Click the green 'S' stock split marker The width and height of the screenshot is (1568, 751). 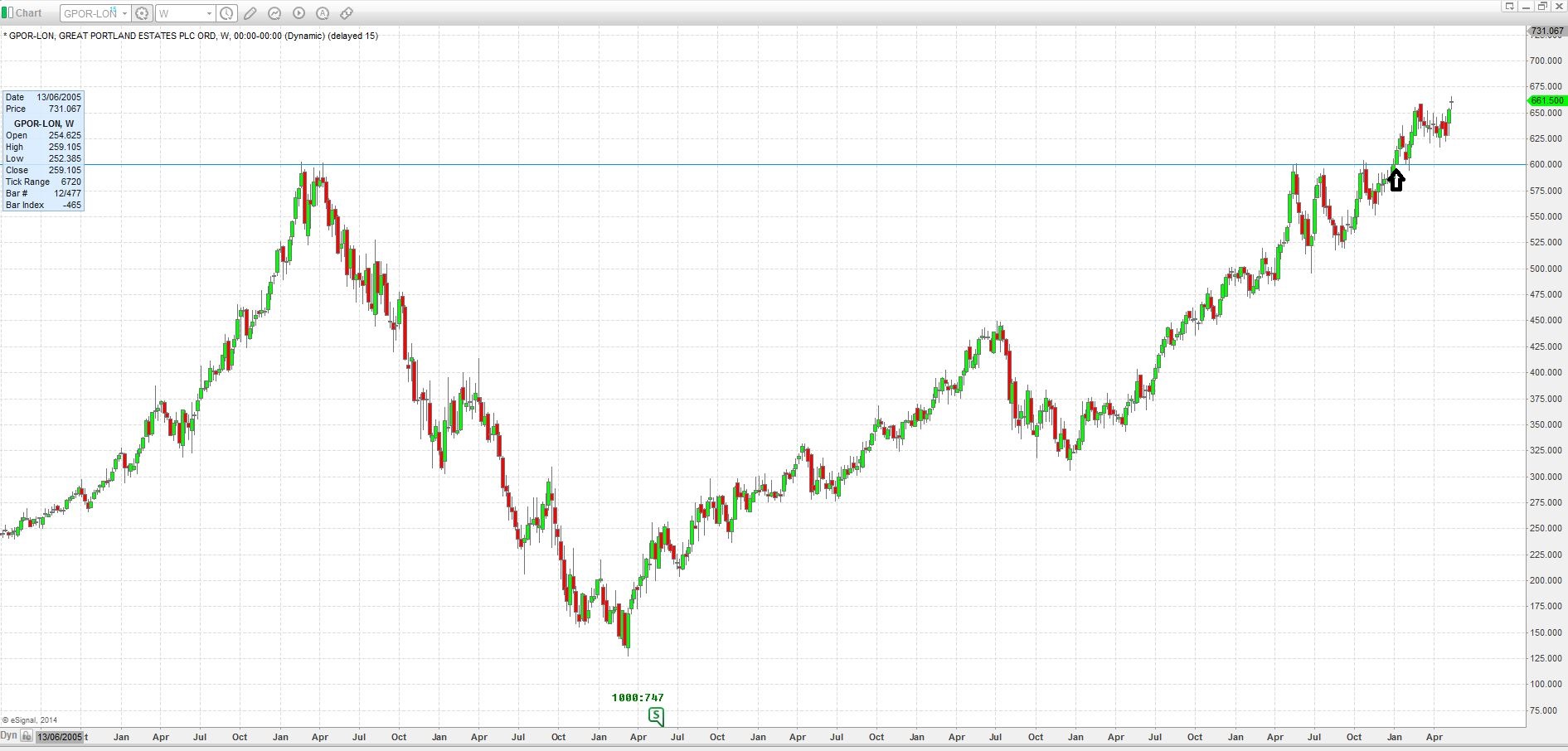click(656, 715)
